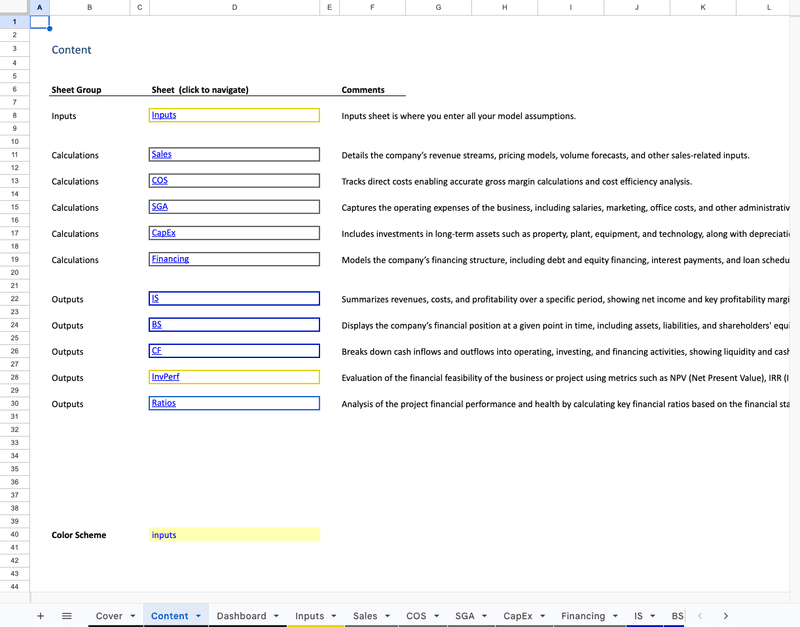The image size is (800, 627).
Task: Switch to the Cover sheet tab
Action: (x=109, y=616)
